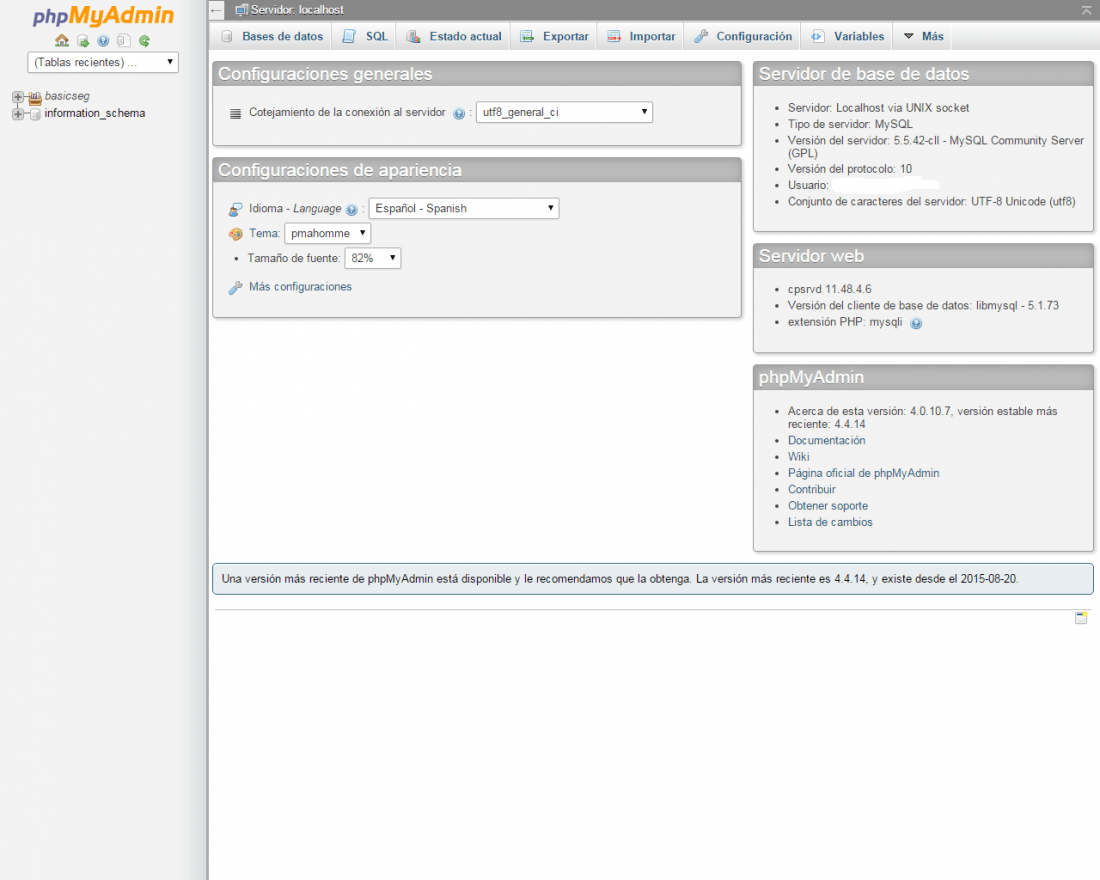Open the Tablas recientes dropdown
1100x880 pixels.
(103, 62)
